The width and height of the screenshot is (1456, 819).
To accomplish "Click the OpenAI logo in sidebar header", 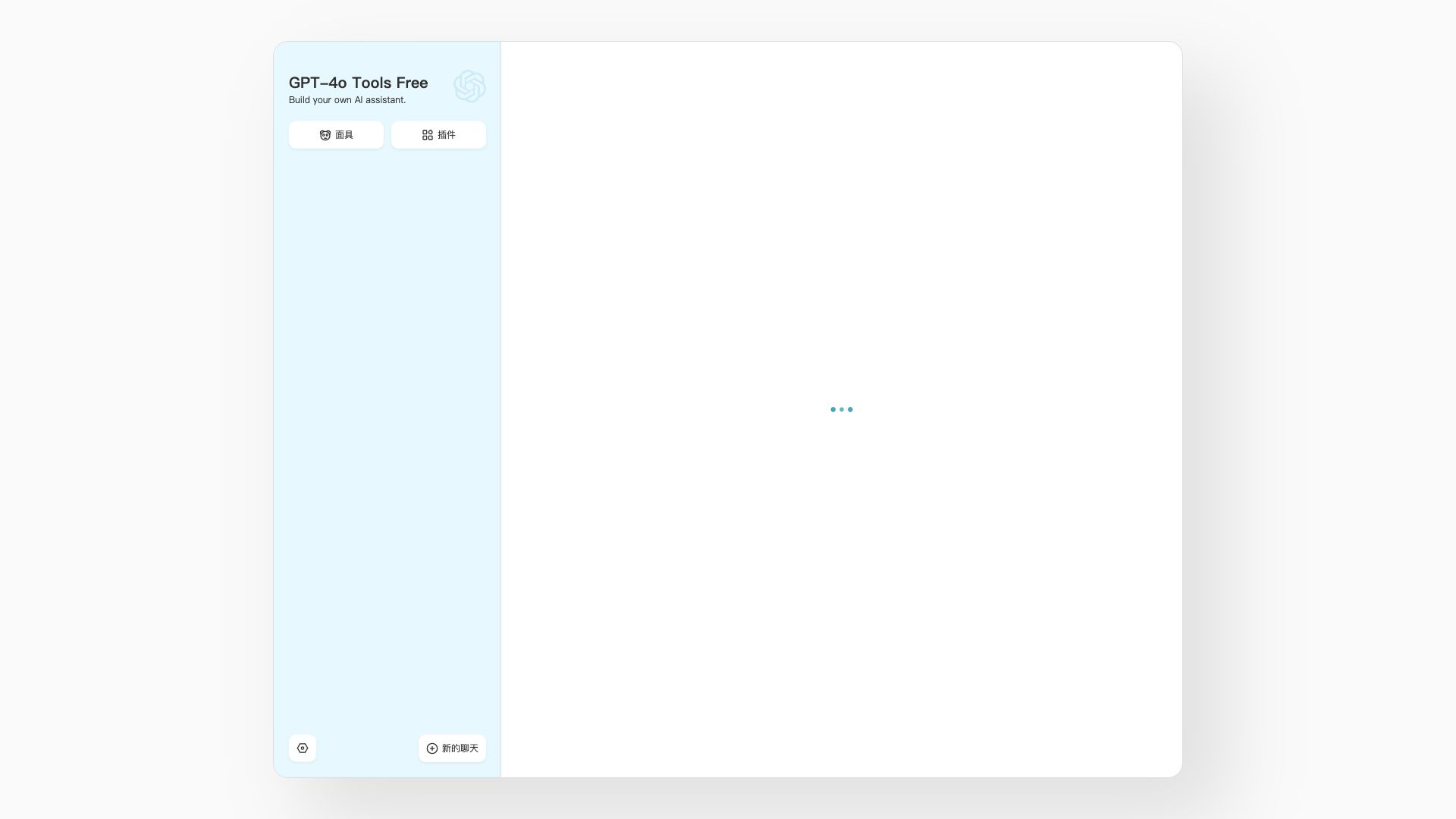I will [469, 86].
